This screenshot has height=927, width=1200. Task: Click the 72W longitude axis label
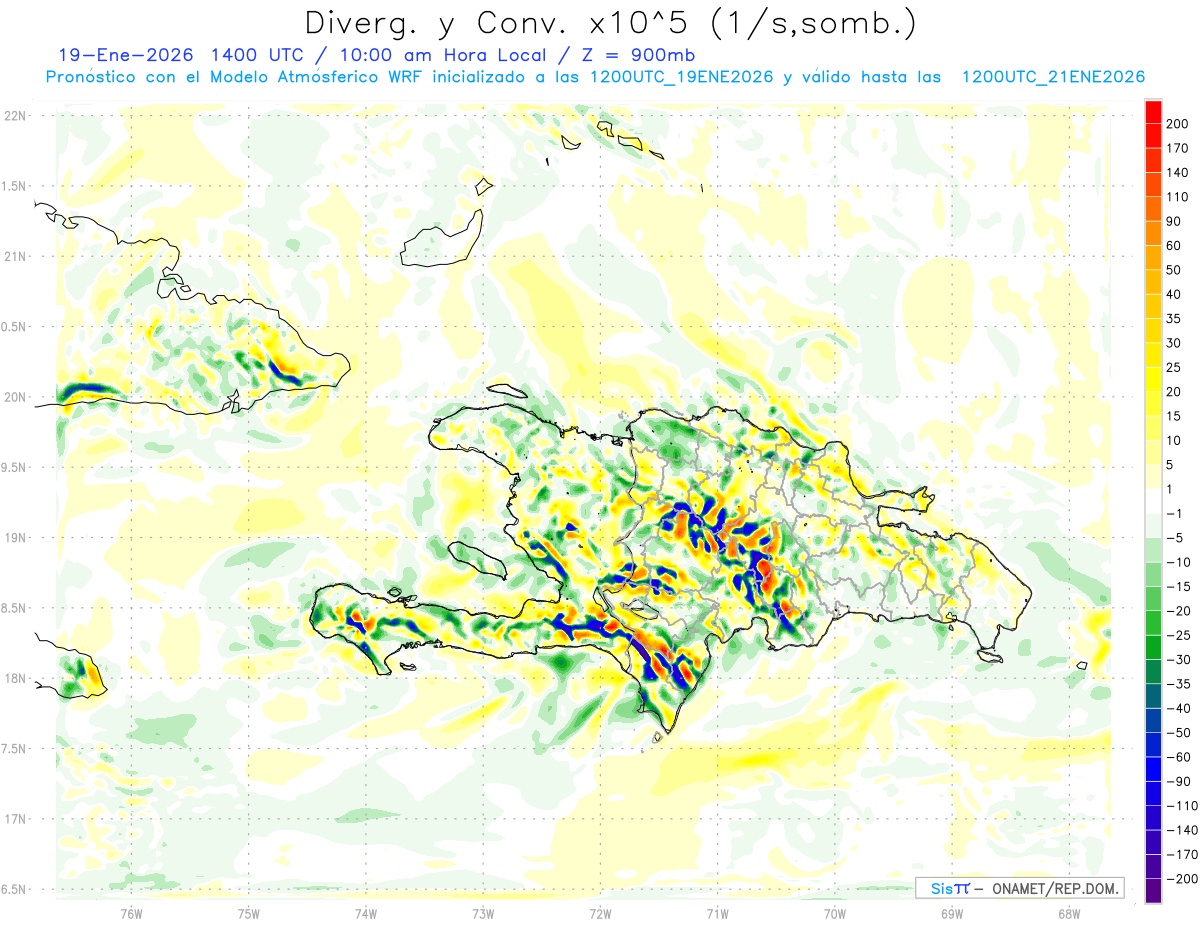click(x=600, y=912)
